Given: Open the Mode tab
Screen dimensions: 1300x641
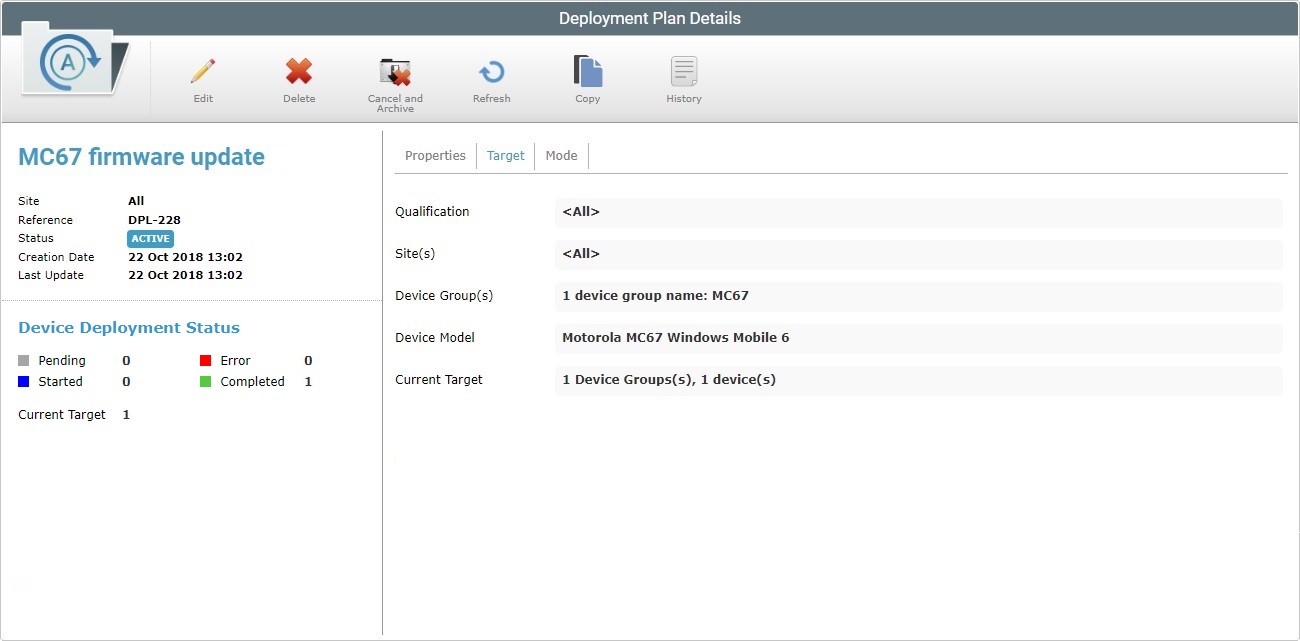Looking at the screenshot, I should (561, 155).
